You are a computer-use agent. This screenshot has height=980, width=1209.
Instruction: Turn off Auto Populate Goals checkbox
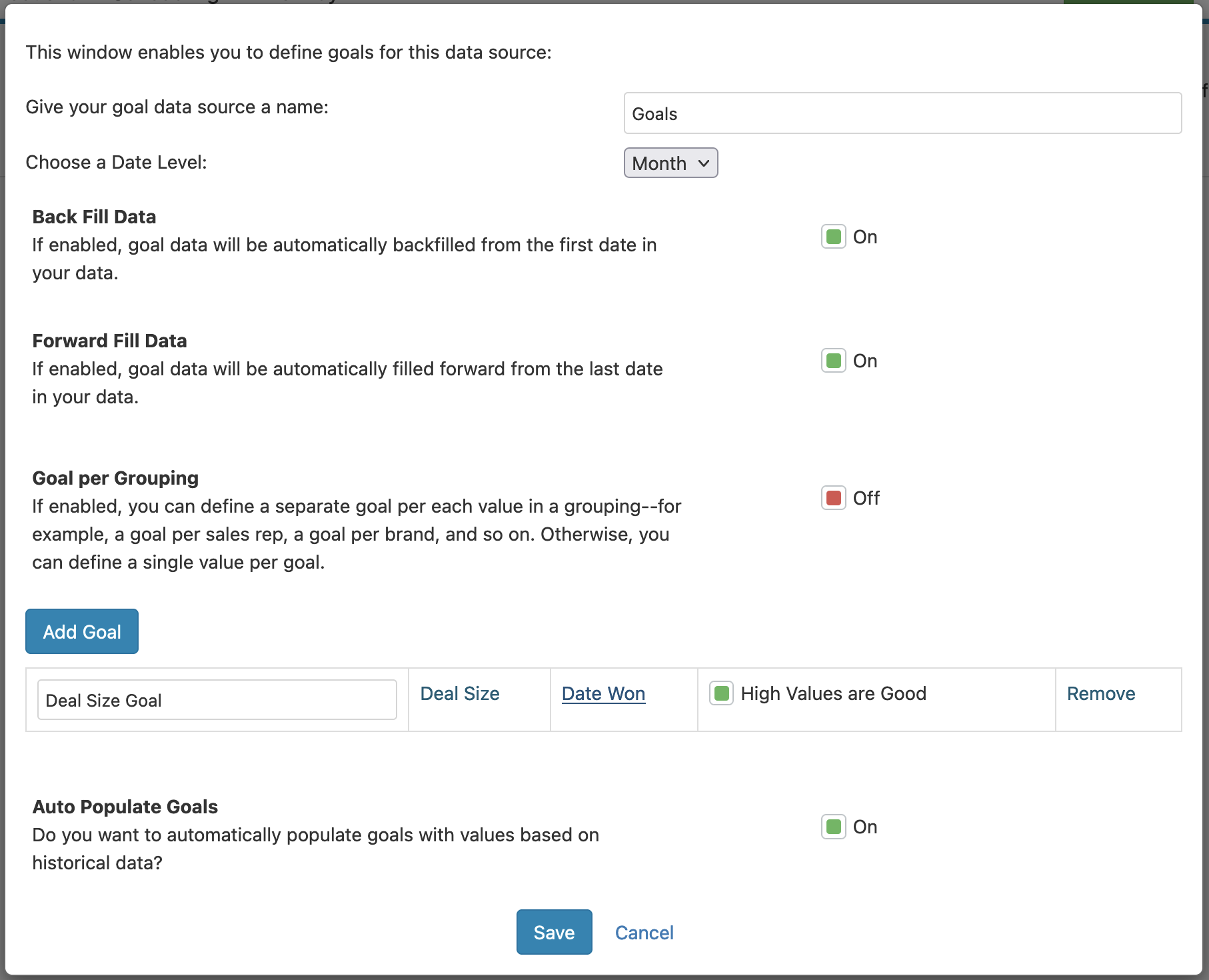[x=833, y=827]
